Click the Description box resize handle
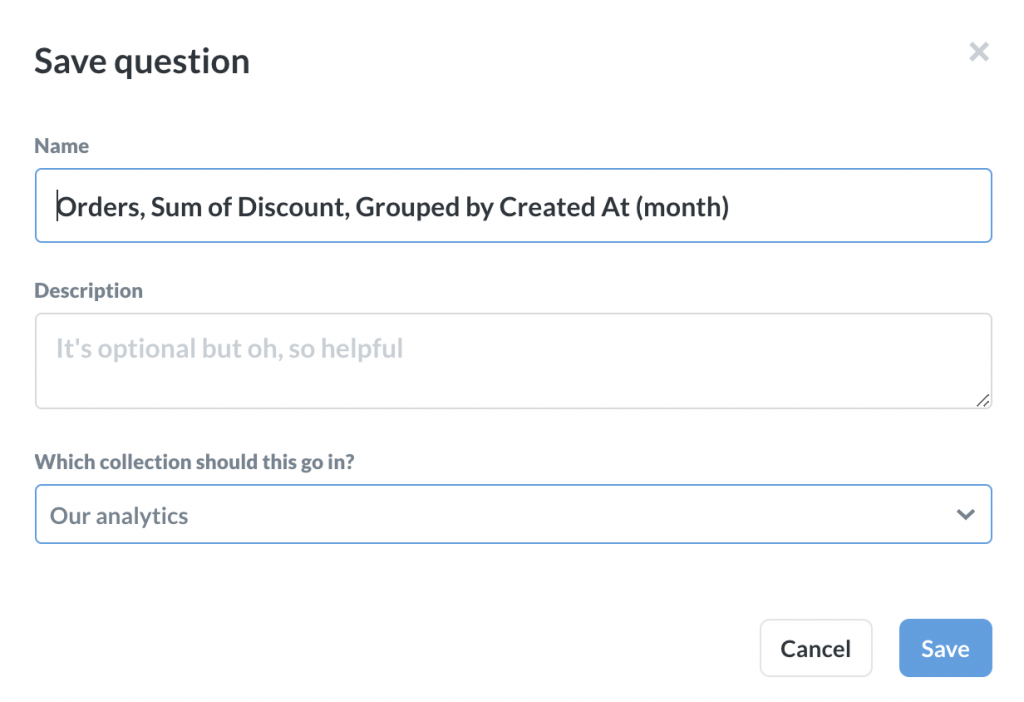 (x=982, y=400)
